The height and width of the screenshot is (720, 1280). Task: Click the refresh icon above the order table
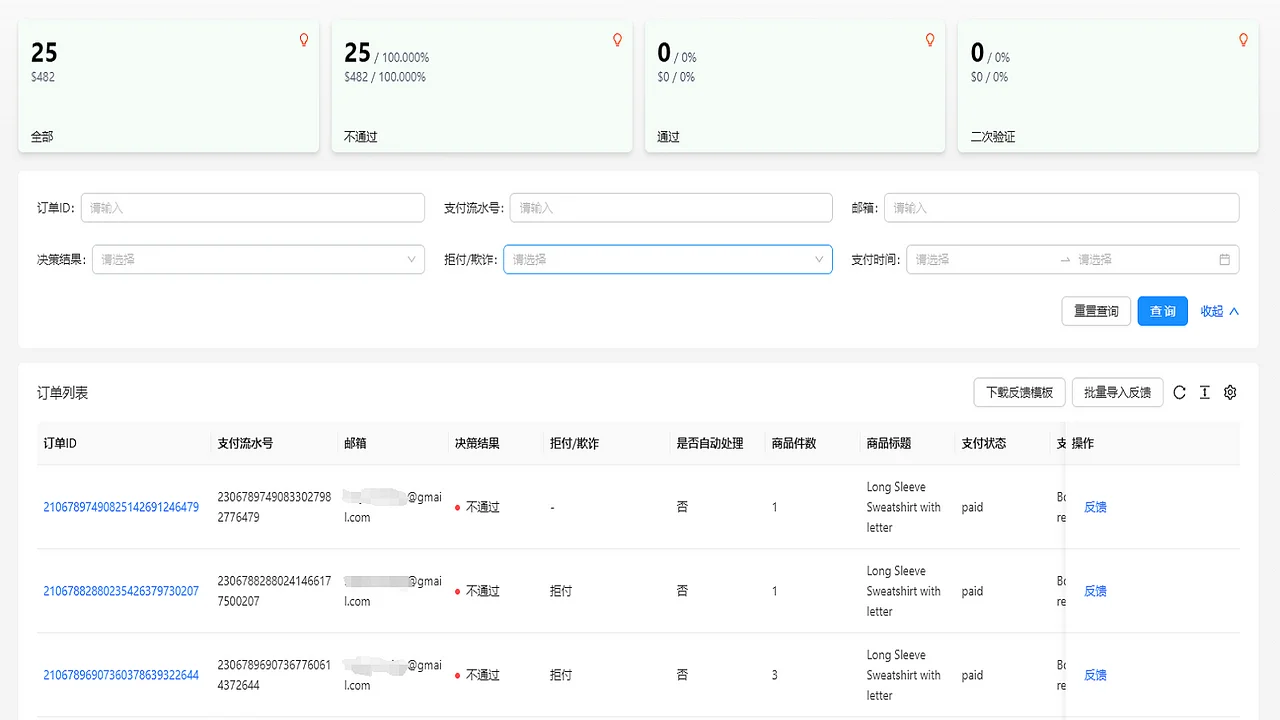click(1181, 392)
